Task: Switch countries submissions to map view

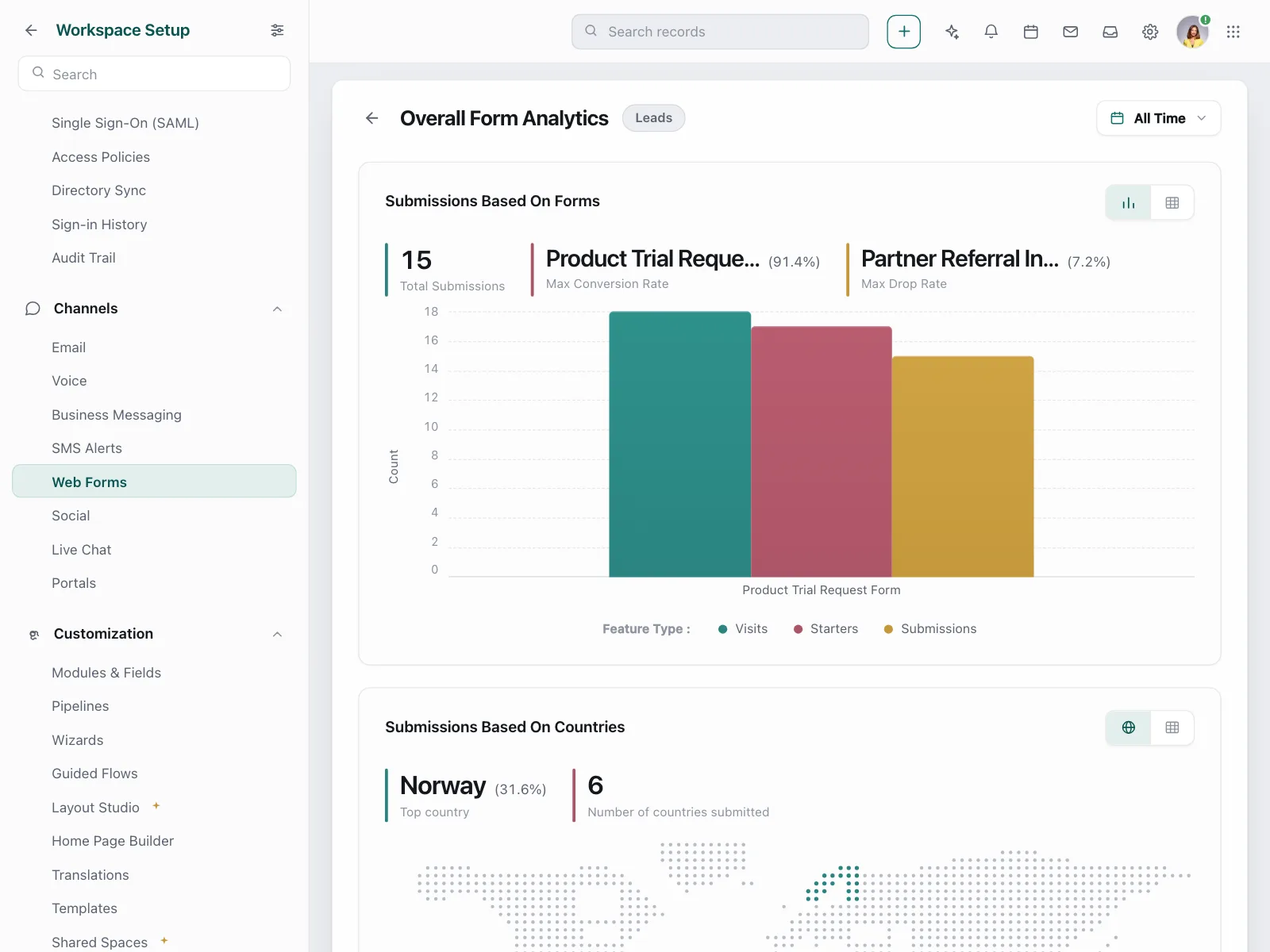Action: pos(1128,727)
